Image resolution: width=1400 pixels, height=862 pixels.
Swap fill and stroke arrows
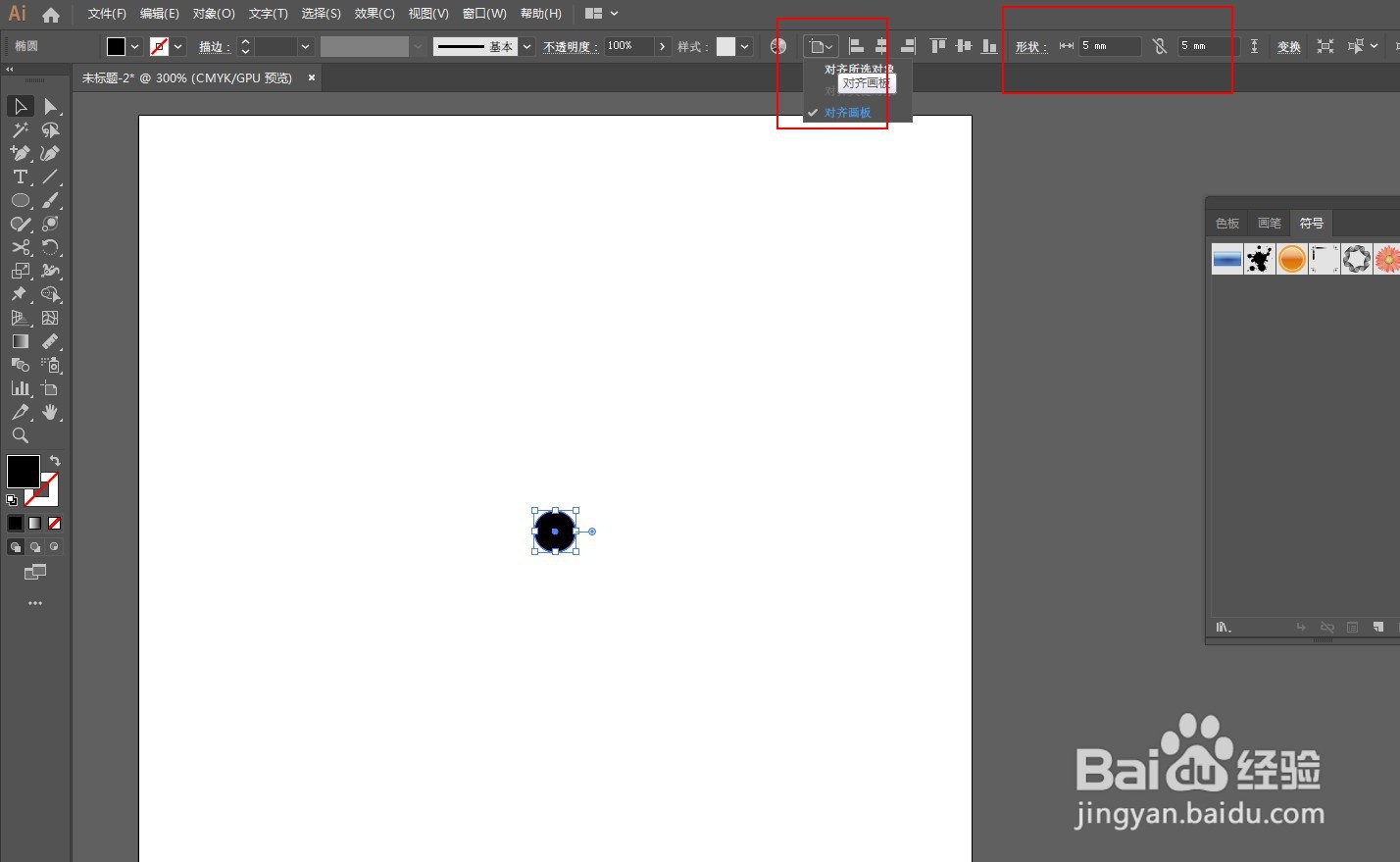(x=55, y=461)
